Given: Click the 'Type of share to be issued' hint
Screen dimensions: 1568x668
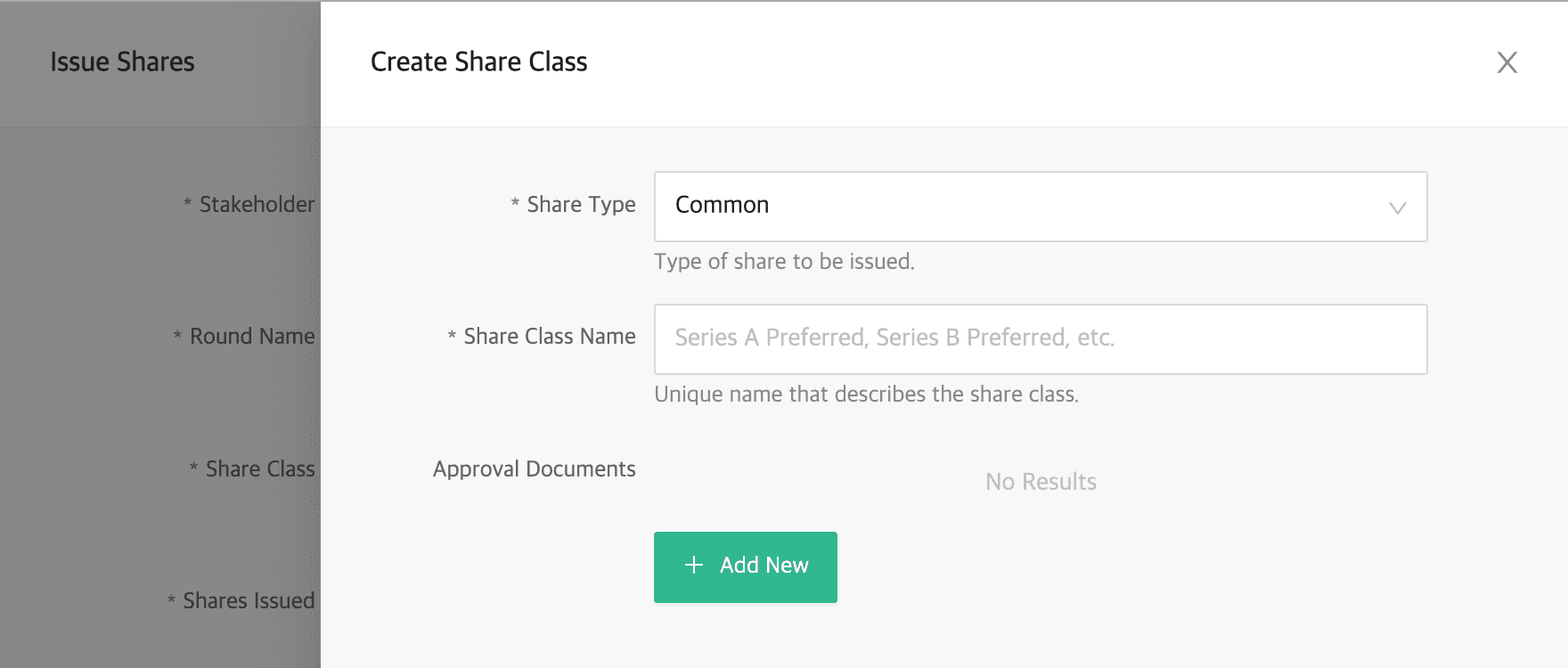Looking at the screenshot, I should [x=784, y=262].
